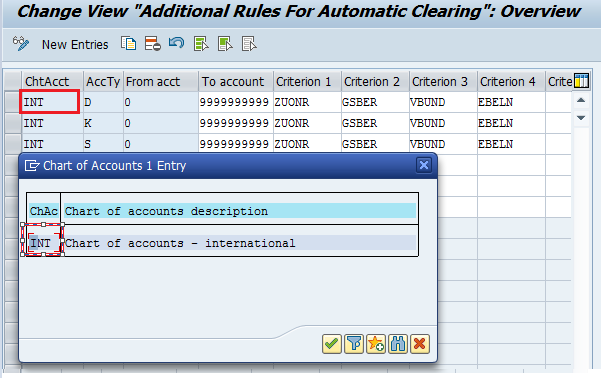Select From acct column header
Image resolution: width=610 pixels, height=378 pixels.
point(161,81)
